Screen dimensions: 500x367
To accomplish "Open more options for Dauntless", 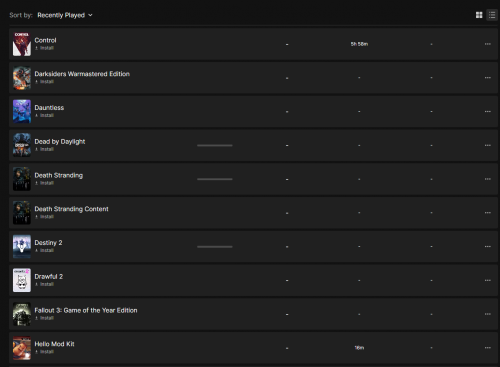I will click(488, 111).
